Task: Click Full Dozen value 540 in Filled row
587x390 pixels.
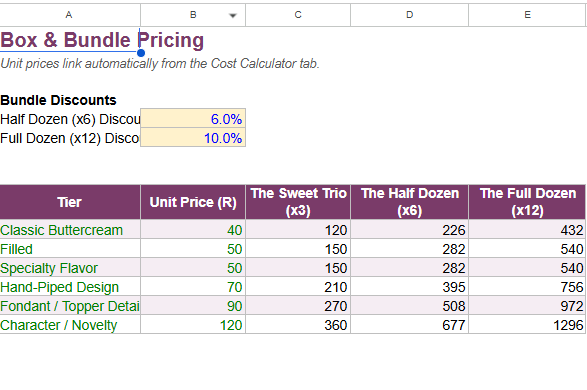Action: click(x=527, y=249)
